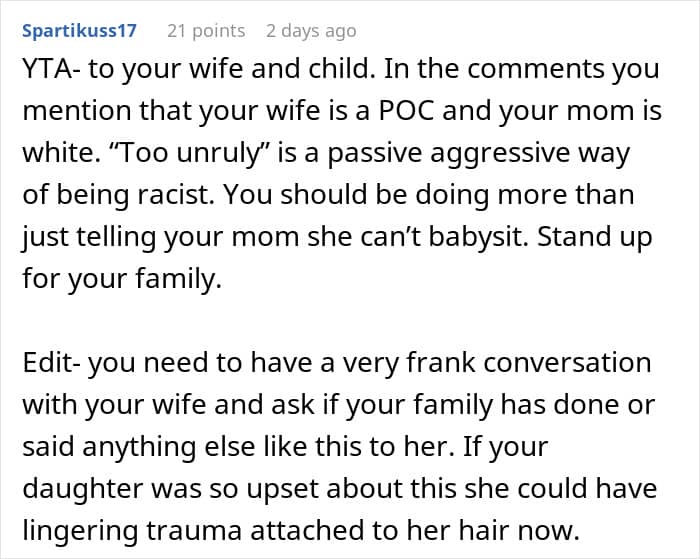Viewport: 700px width, 559px height.
Task: Click the phrase lingering trauma
Action: (132, 530)
